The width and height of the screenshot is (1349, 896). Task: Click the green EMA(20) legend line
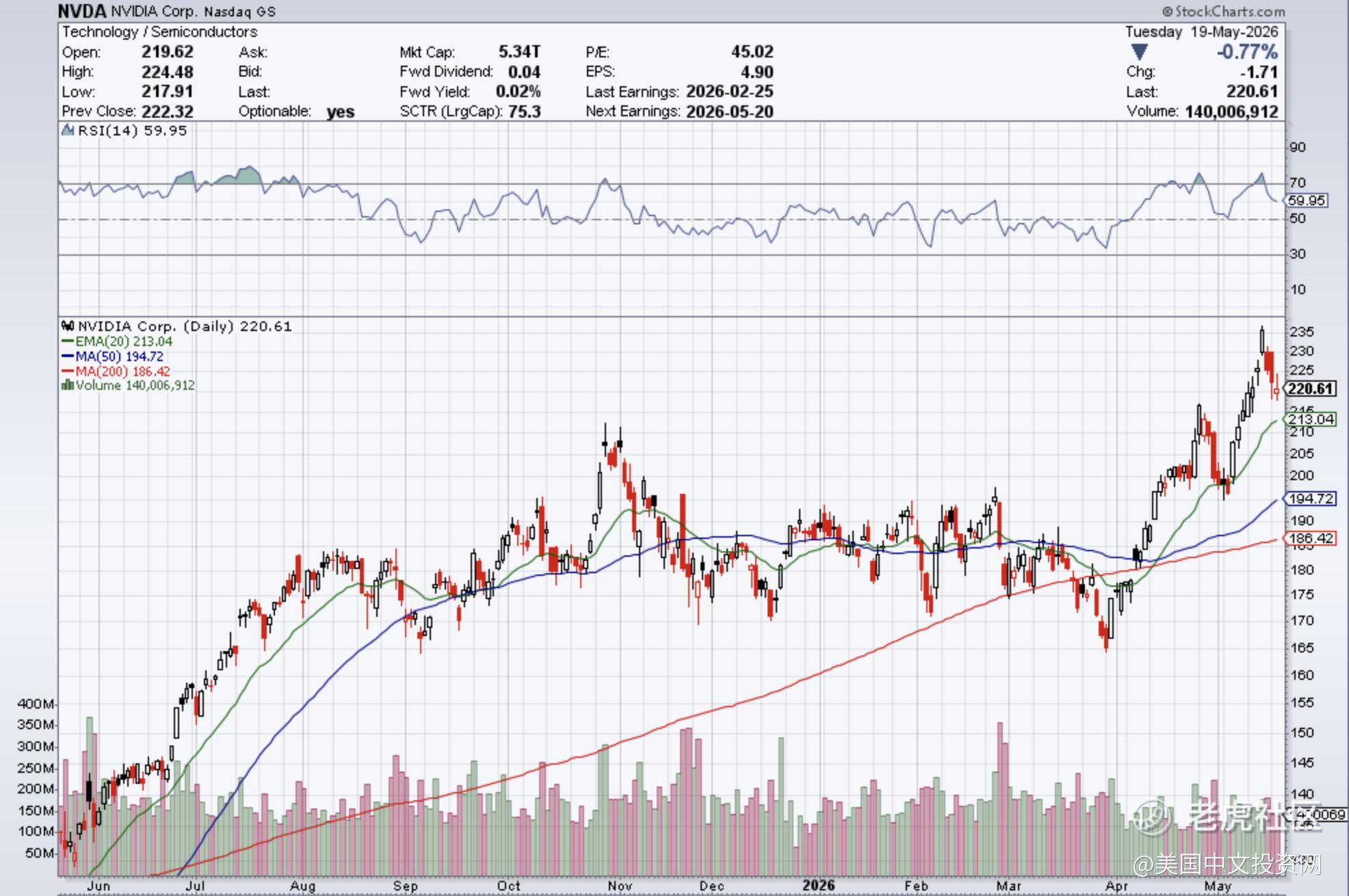(68, 341)
